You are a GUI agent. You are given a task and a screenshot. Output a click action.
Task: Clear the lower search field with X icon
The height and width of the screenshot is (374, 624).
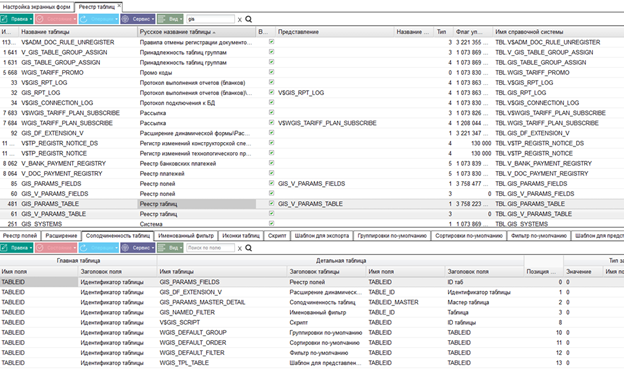[x=240, y=248]
